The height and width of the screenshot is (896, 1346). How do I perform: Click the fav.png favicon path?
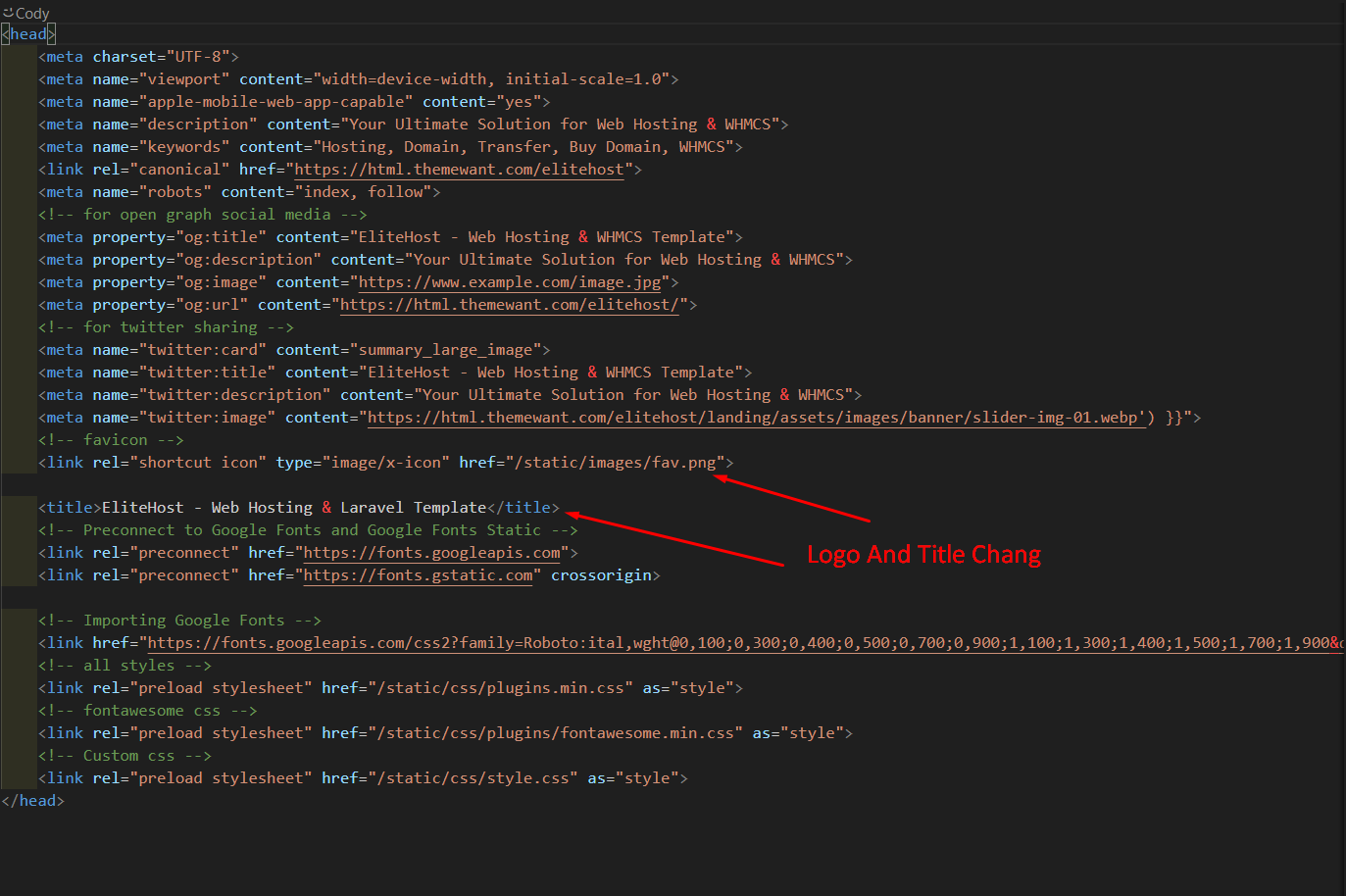click(x=620, y=463)
